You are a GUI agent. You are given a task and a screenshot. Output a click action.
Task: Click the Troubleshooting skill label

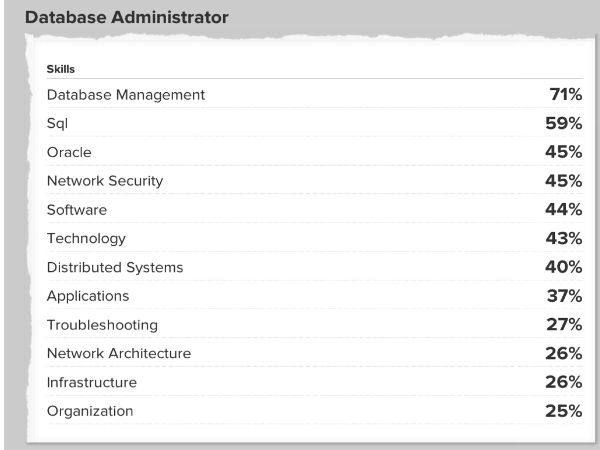(101, 325)
